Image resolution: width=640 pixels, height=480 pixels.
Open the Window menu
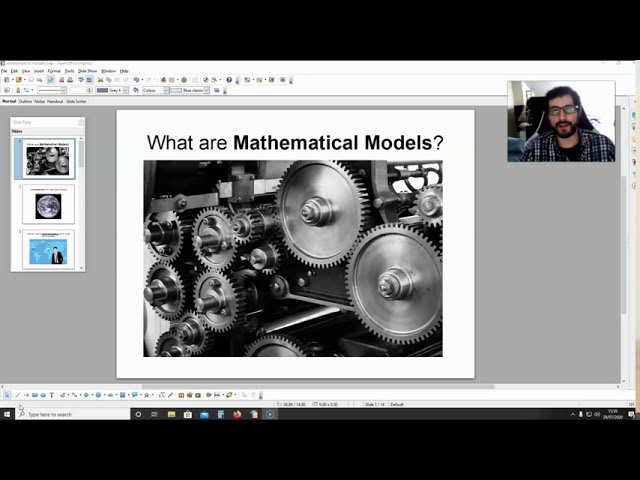pos(108,71)
